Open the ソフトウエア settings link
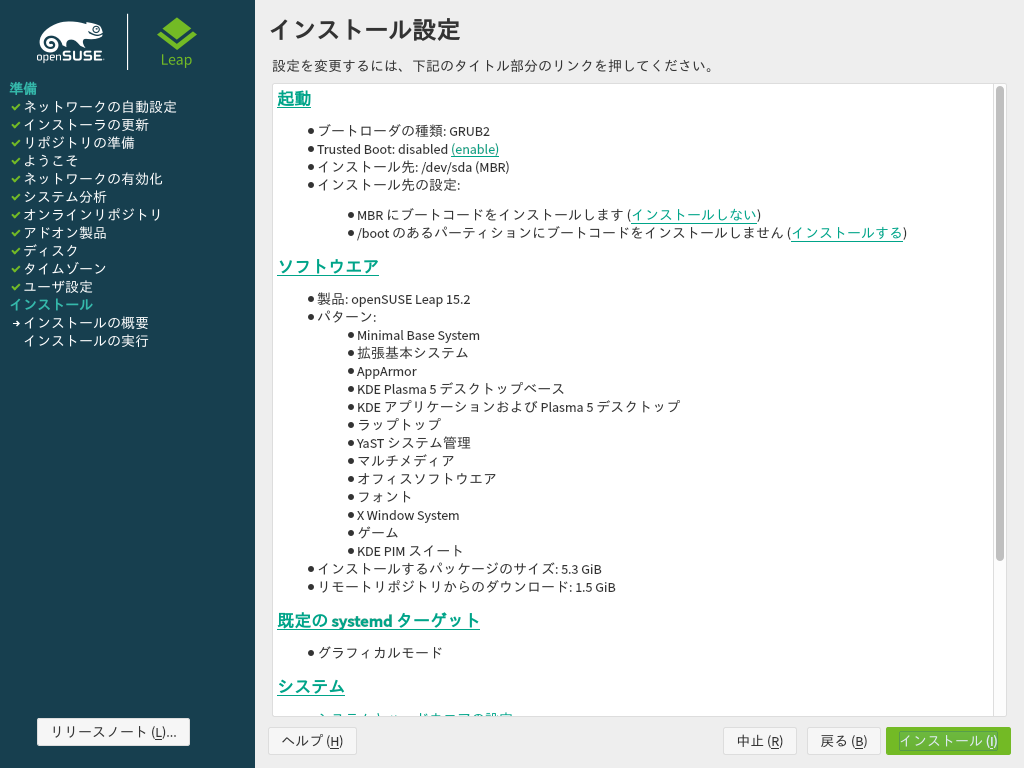The height and width of the screenshot is (768, 1024). 328,266
